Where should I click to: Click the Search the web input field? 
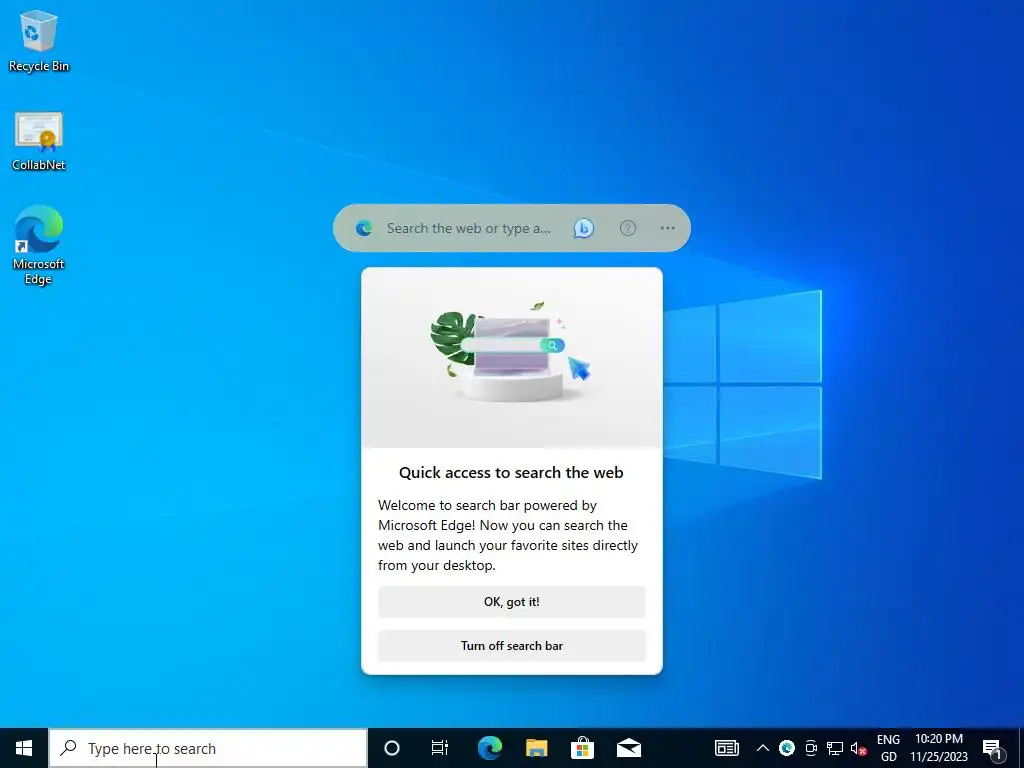coord(468,228)
